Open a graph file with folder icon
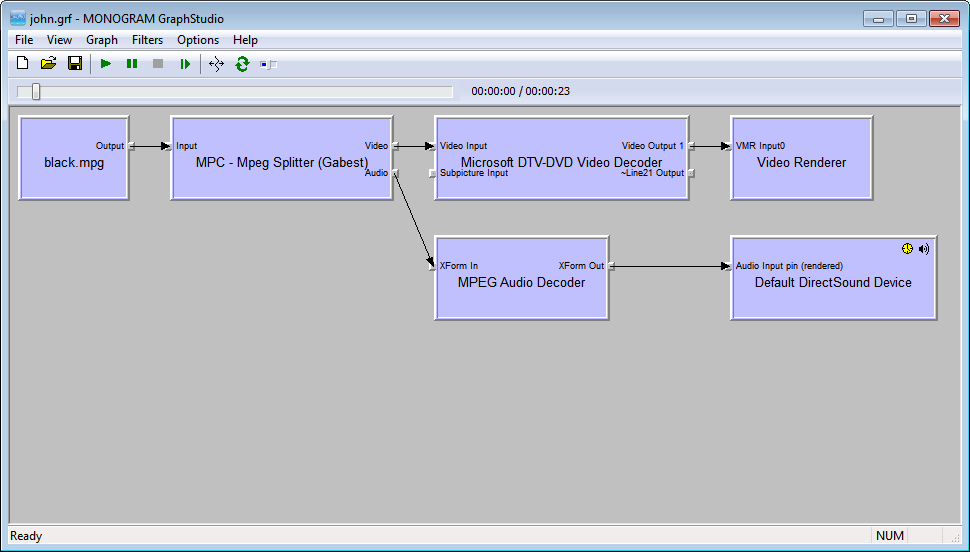970x552 pixels. point(48,63)
